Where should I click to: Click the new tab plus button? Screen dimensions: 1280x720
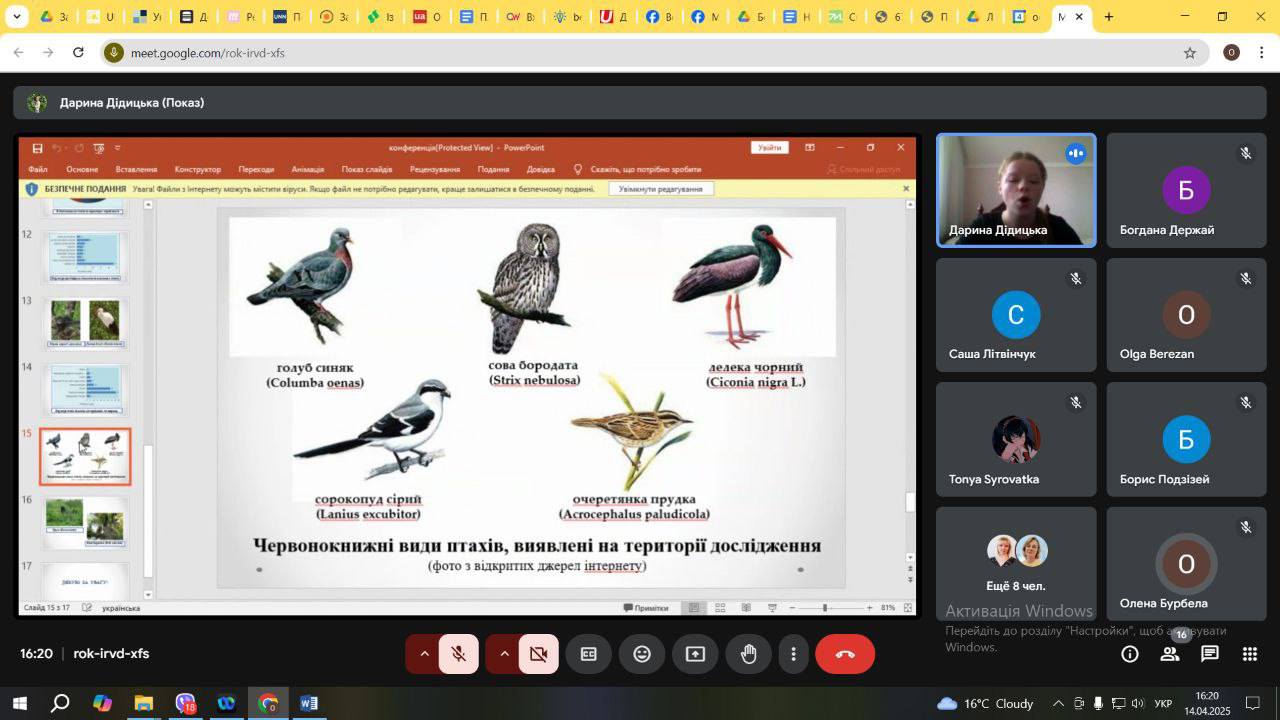coord(1108,17)
